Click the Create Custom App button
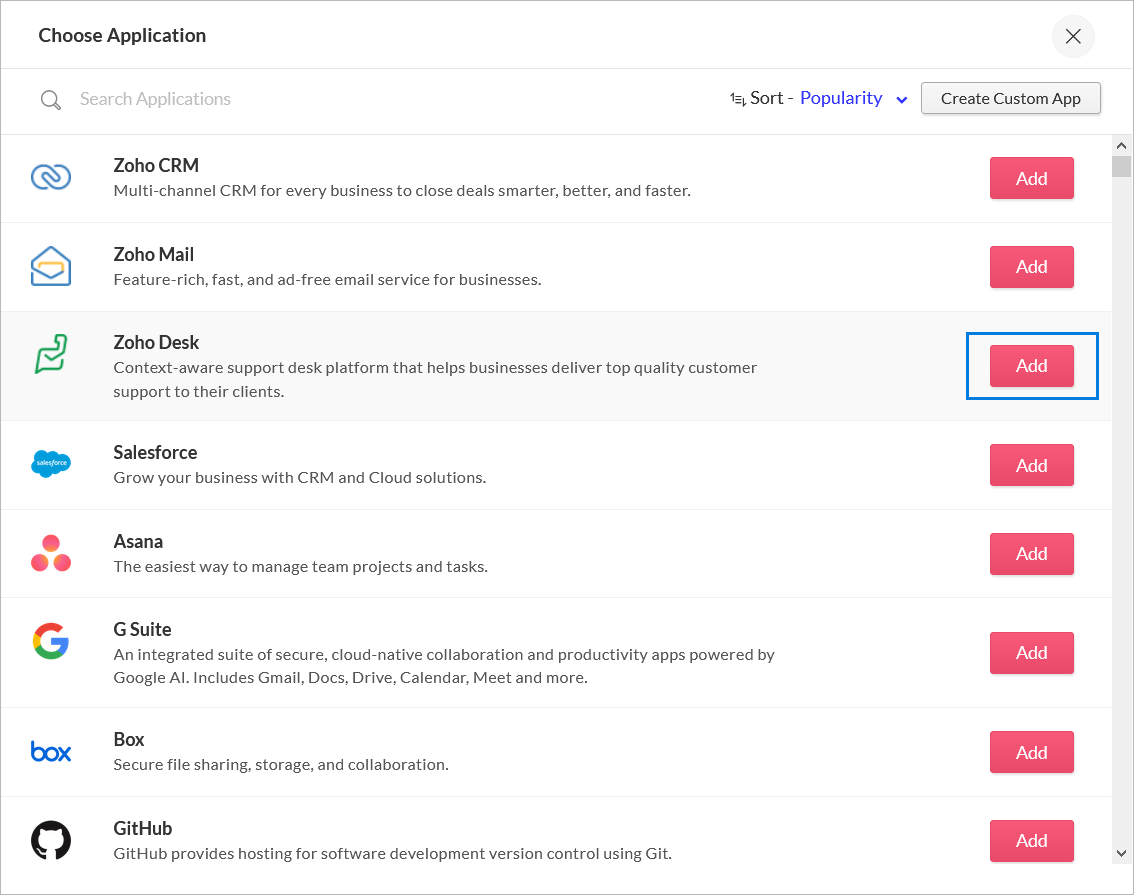 [1010, 98]
